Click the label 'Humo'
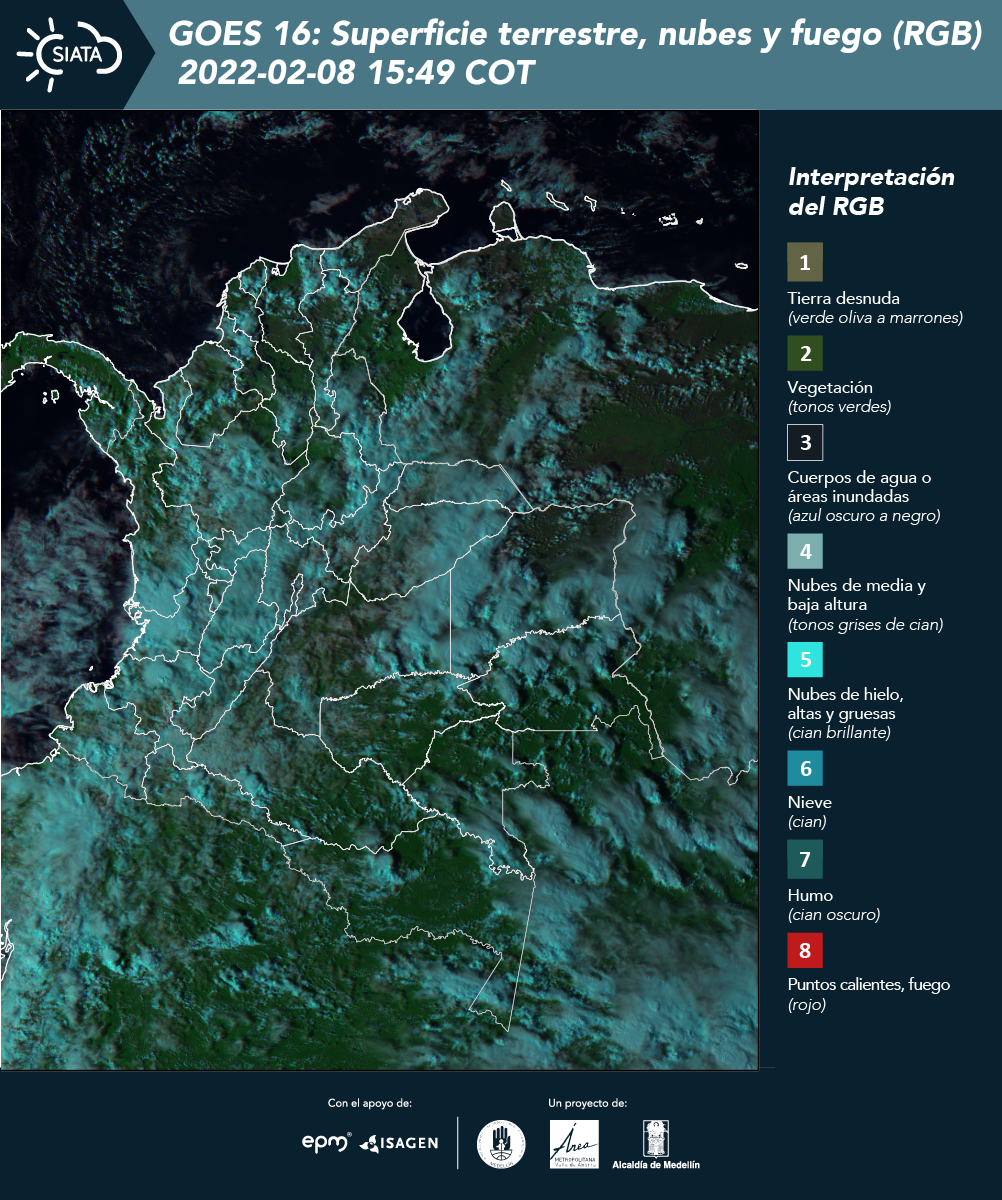 [810, 895]
